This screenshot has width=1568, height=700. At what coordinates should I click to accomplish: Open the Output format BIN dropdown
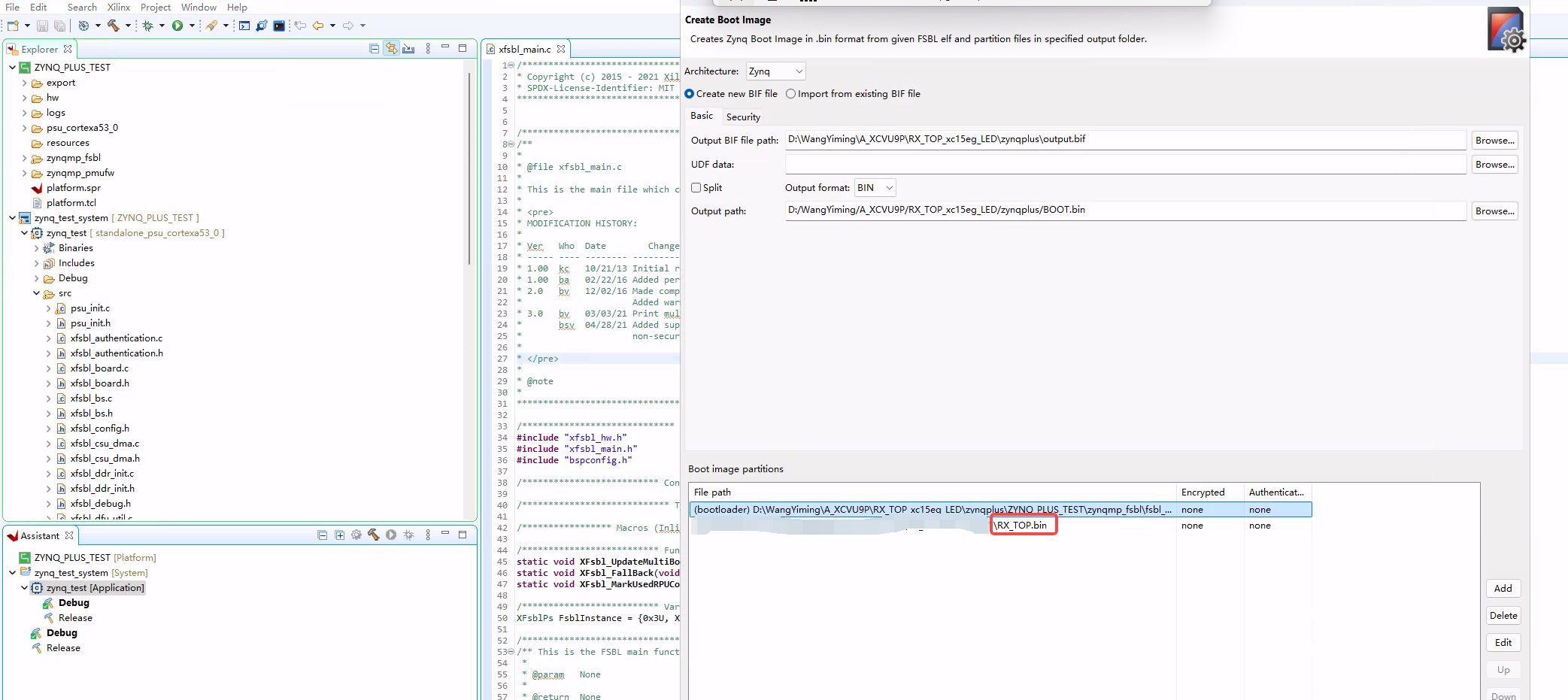coord(875,188)
